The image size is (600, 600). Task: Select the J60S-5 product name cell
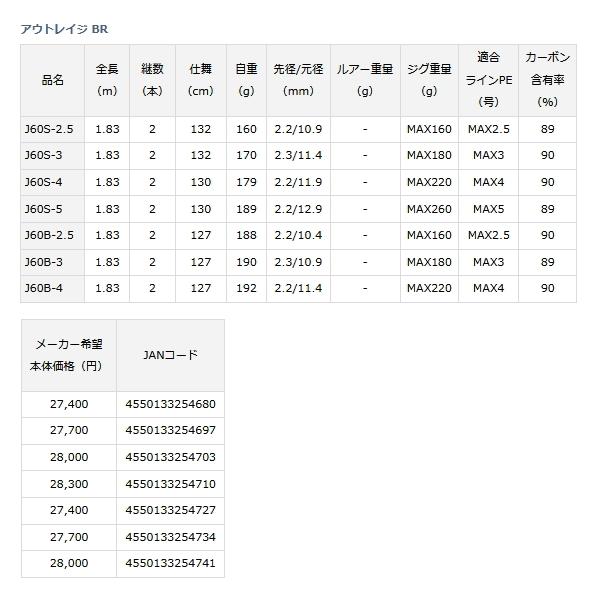coord(52,209)
